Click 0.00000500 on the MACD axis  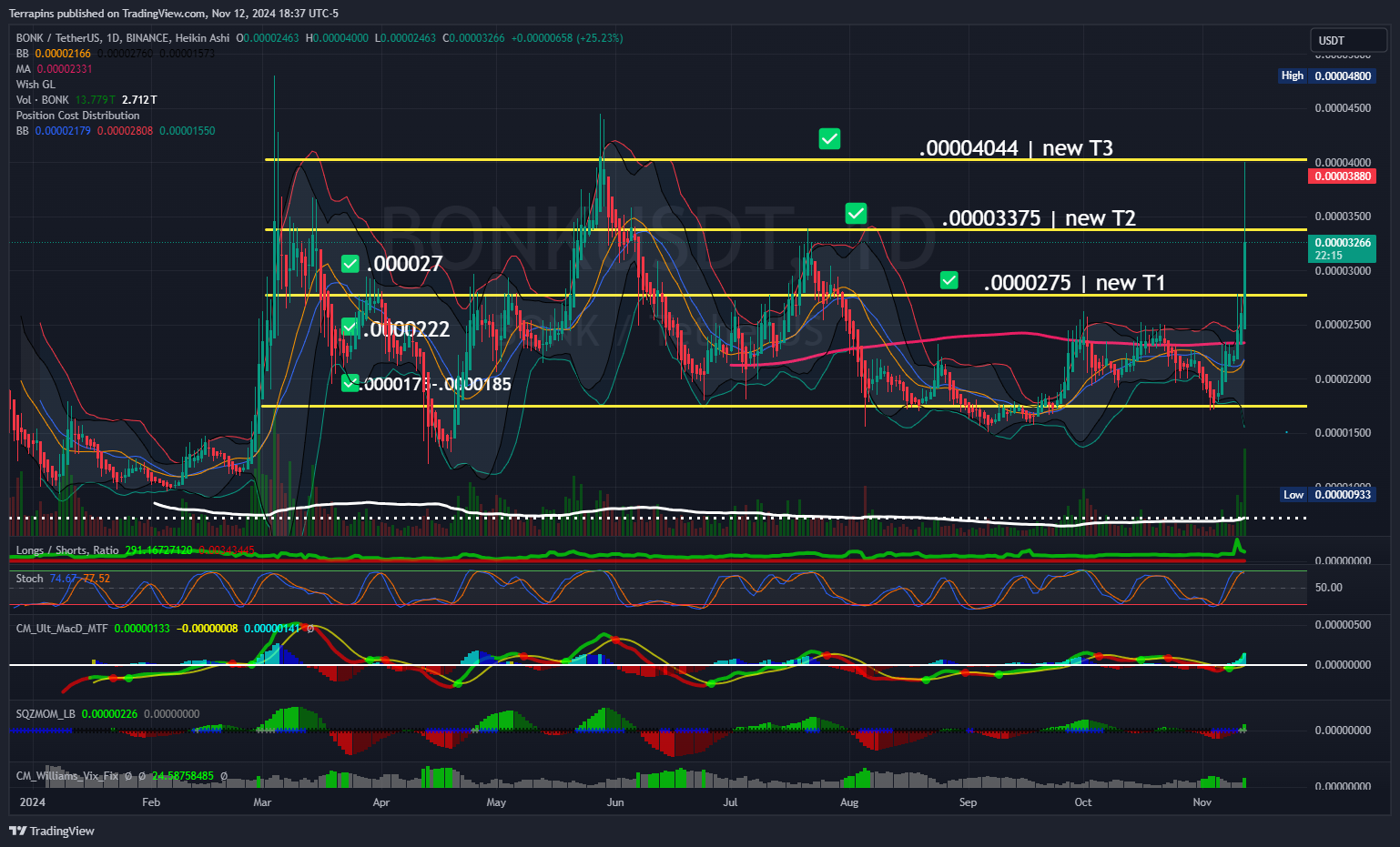tap(1343, 625)
